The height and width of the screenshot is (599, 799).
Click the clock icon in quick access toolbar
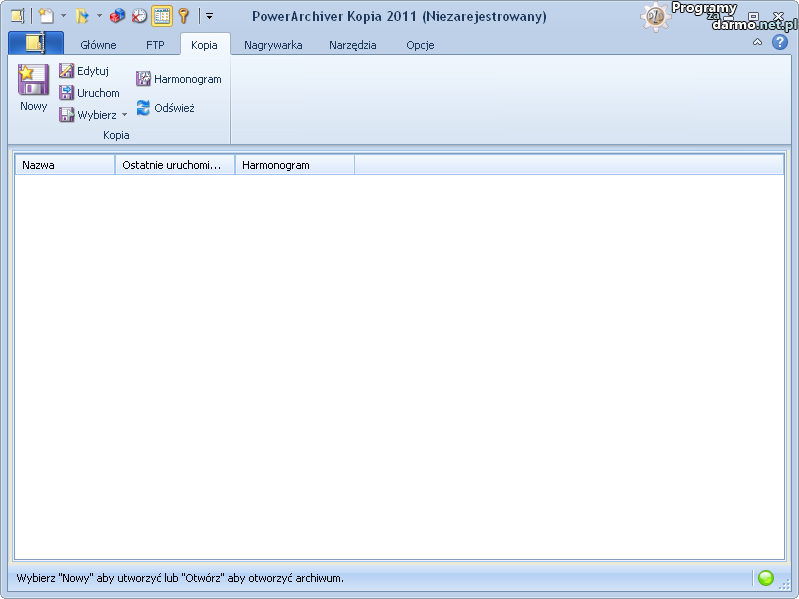point(139,16)
